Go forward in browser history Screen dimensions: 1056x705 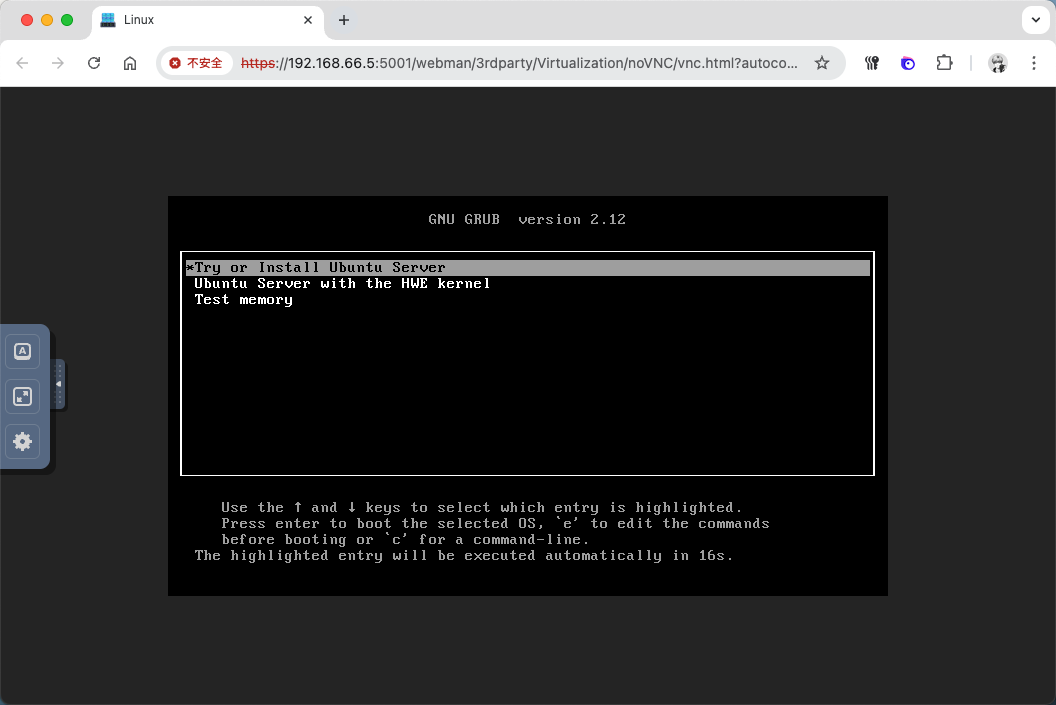pyautogui.click(x=58, y=63)
